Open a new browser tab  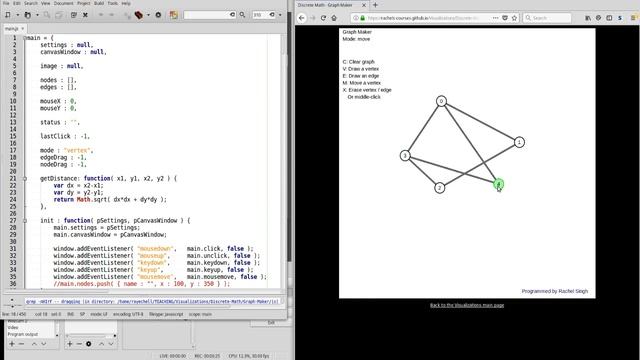click(x=375, y=5)
